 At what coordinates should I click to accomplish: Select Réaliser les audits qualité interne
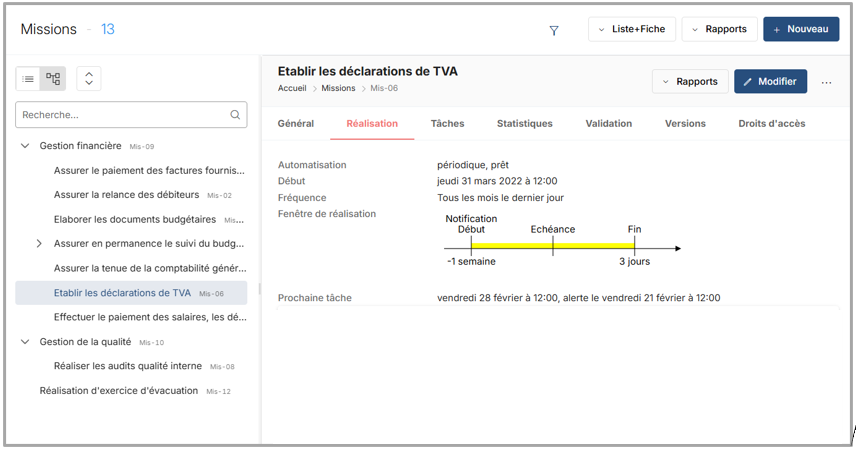coord(127,366)
